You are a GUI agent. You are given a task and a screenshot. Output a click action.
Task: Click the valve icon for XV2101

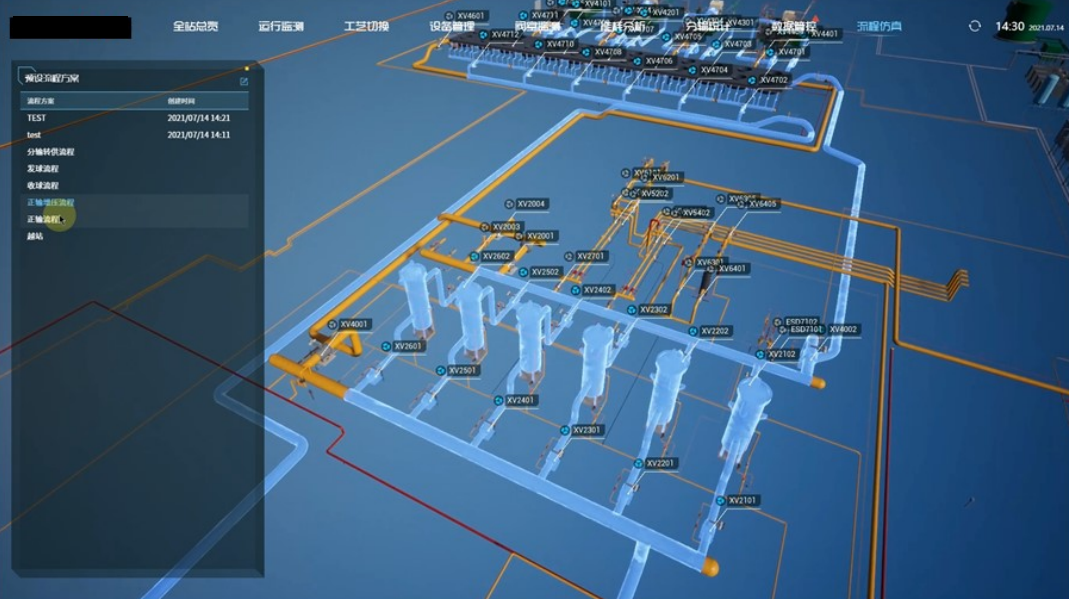coord(720,500)
